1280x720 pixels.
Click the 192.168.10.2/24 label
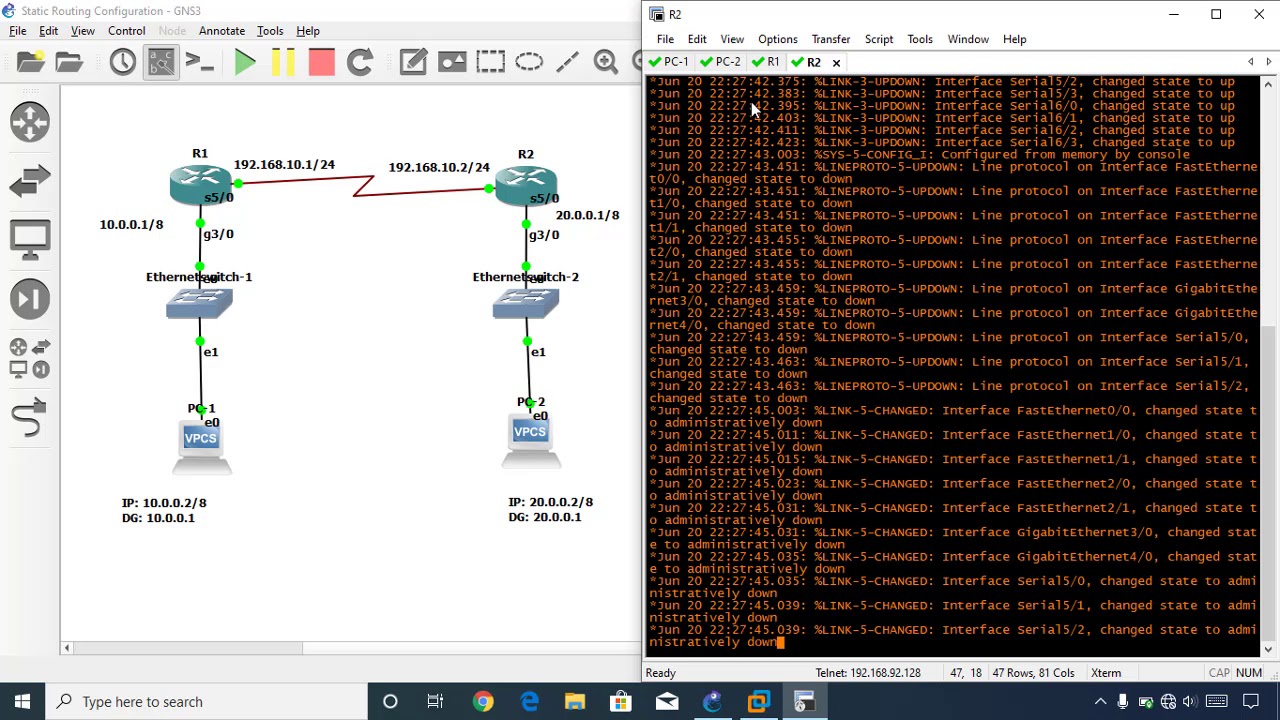click(439, 167)
